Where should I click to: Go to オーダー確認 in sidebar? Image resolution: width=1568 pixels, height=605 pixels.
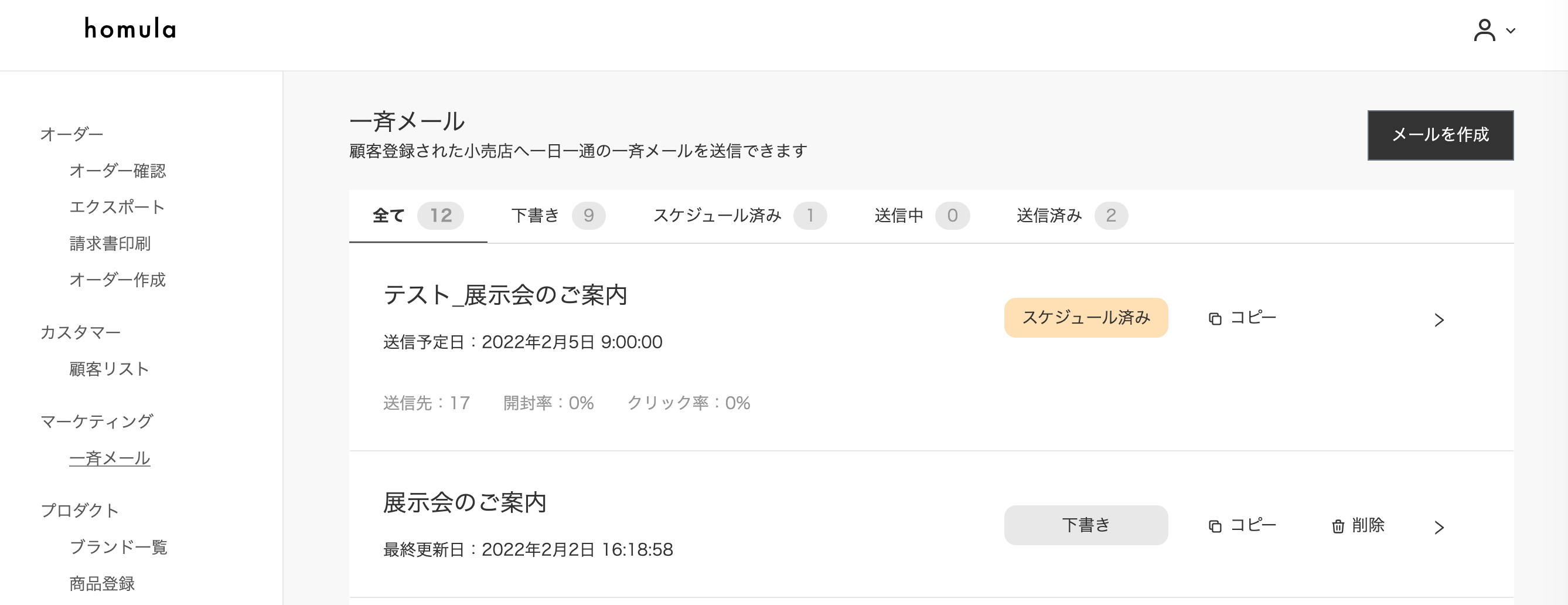click(117, 171)
